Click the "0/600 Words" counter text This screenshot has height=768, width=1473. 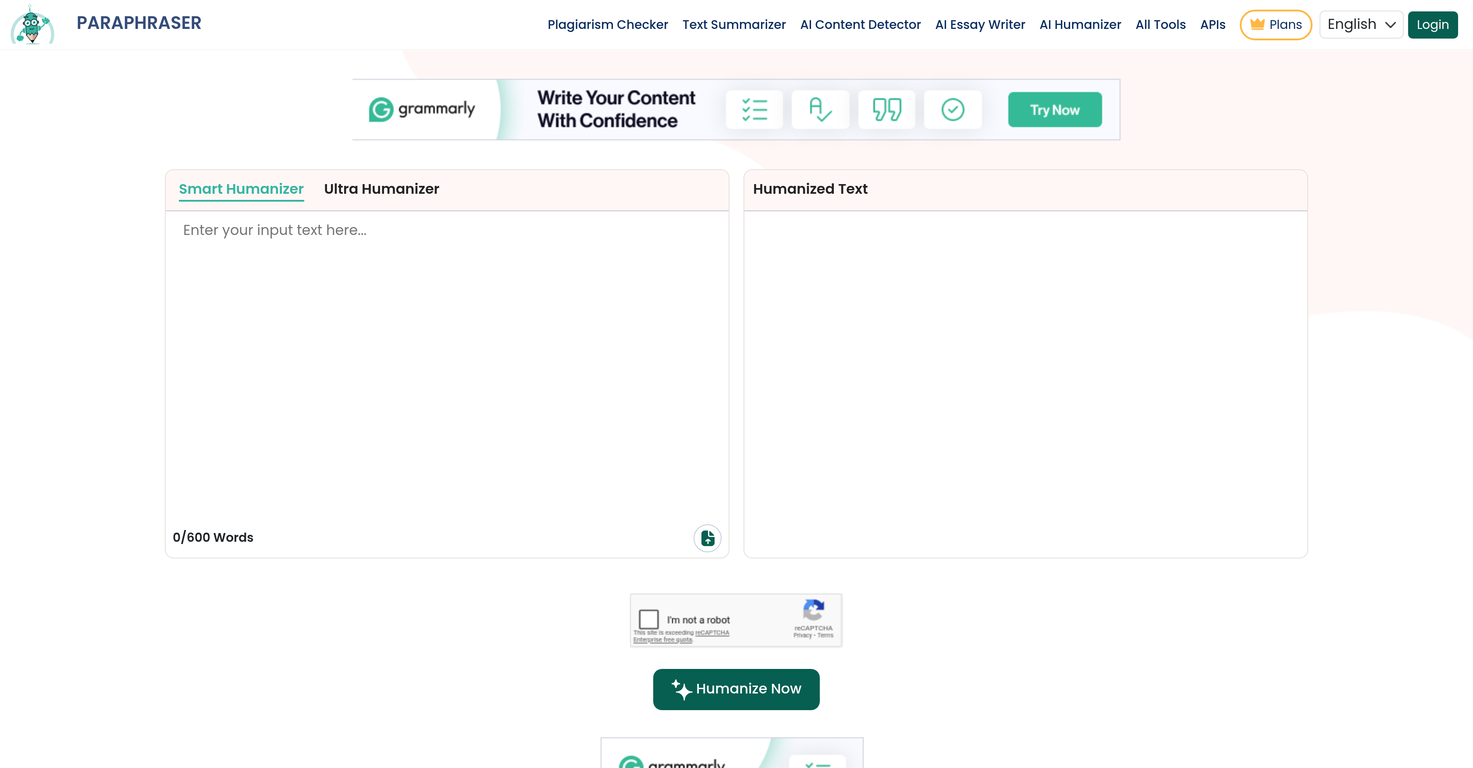(x=213, y=538)
